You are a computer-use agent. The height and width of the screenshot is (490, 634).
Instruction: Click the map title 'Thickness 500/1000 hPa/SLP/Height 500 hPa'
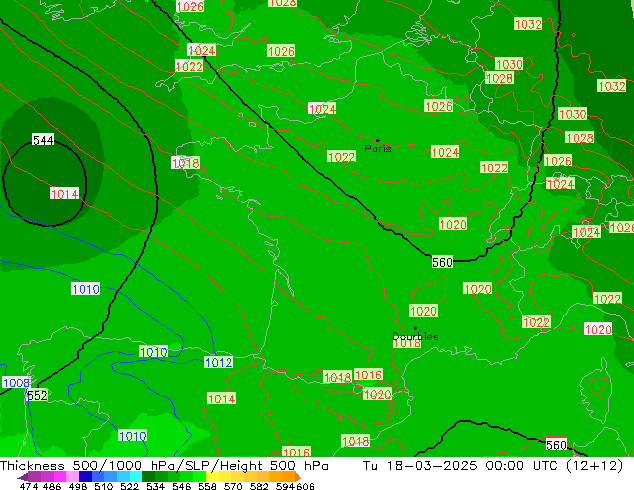(x=164, y=465)
